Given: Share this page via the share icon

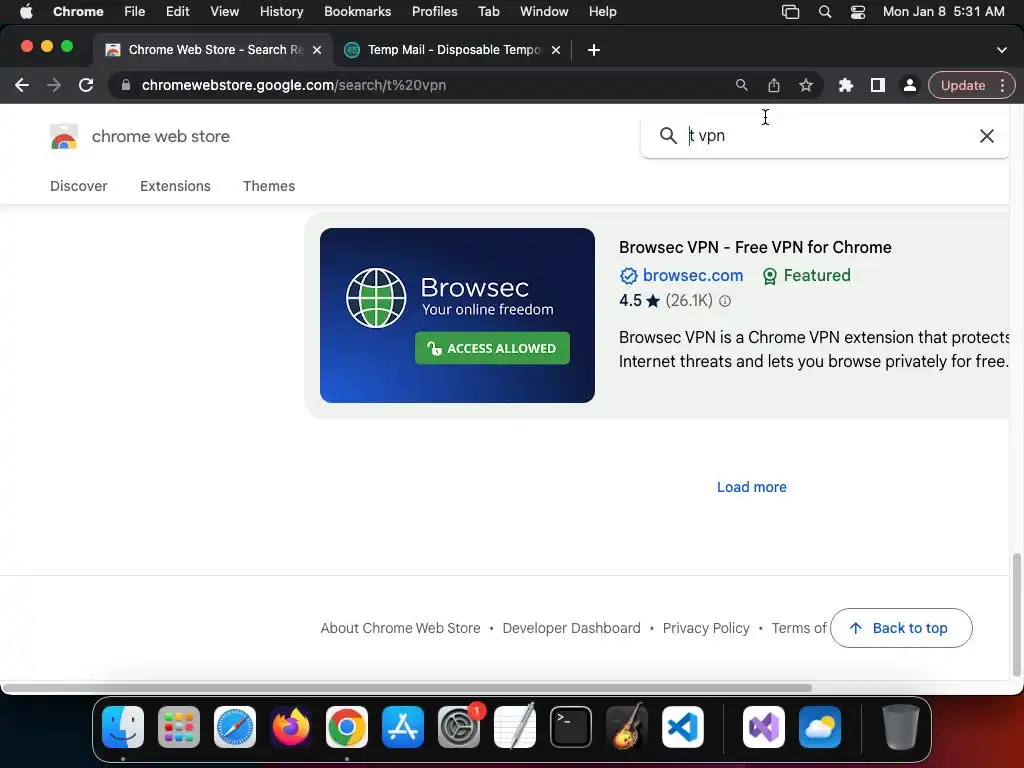Looking at the screenshot, I should 774,85.
